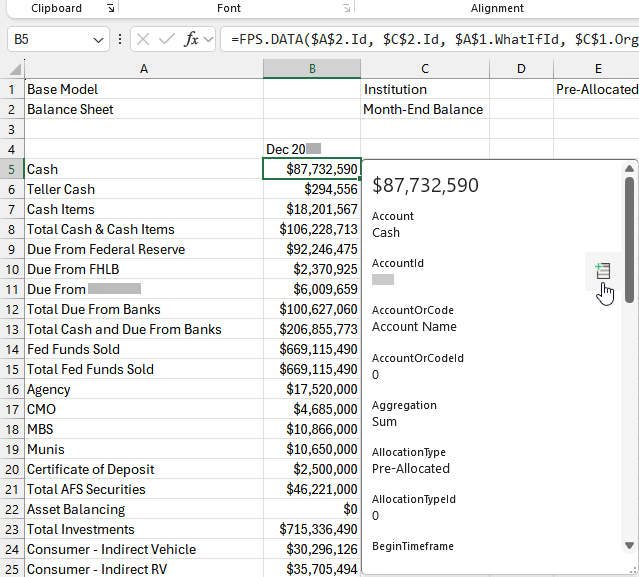Click the data card scroll down arrow
This screenshot has height=577, width=639.
pyautogui.click(x=629, y=545)
